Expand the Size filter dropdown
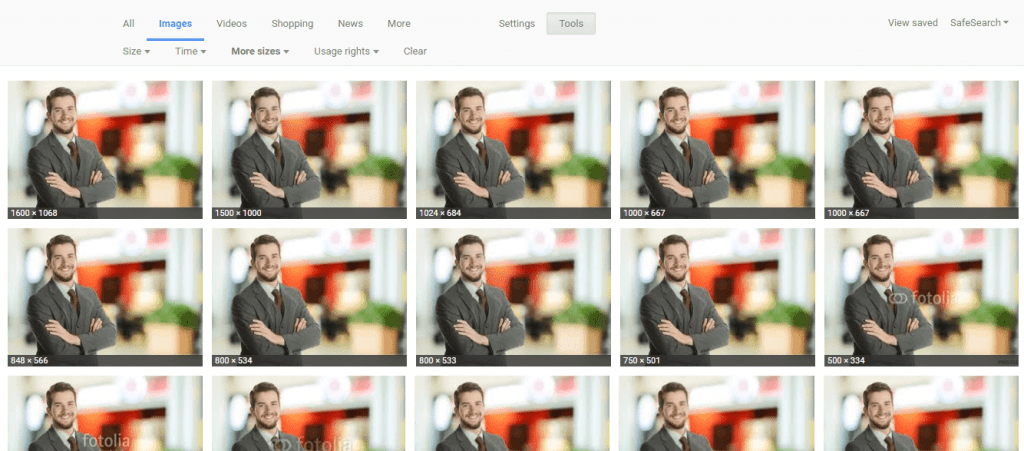Image resolution: width=1024 pixels, height=451 pixels. point(136,51)
